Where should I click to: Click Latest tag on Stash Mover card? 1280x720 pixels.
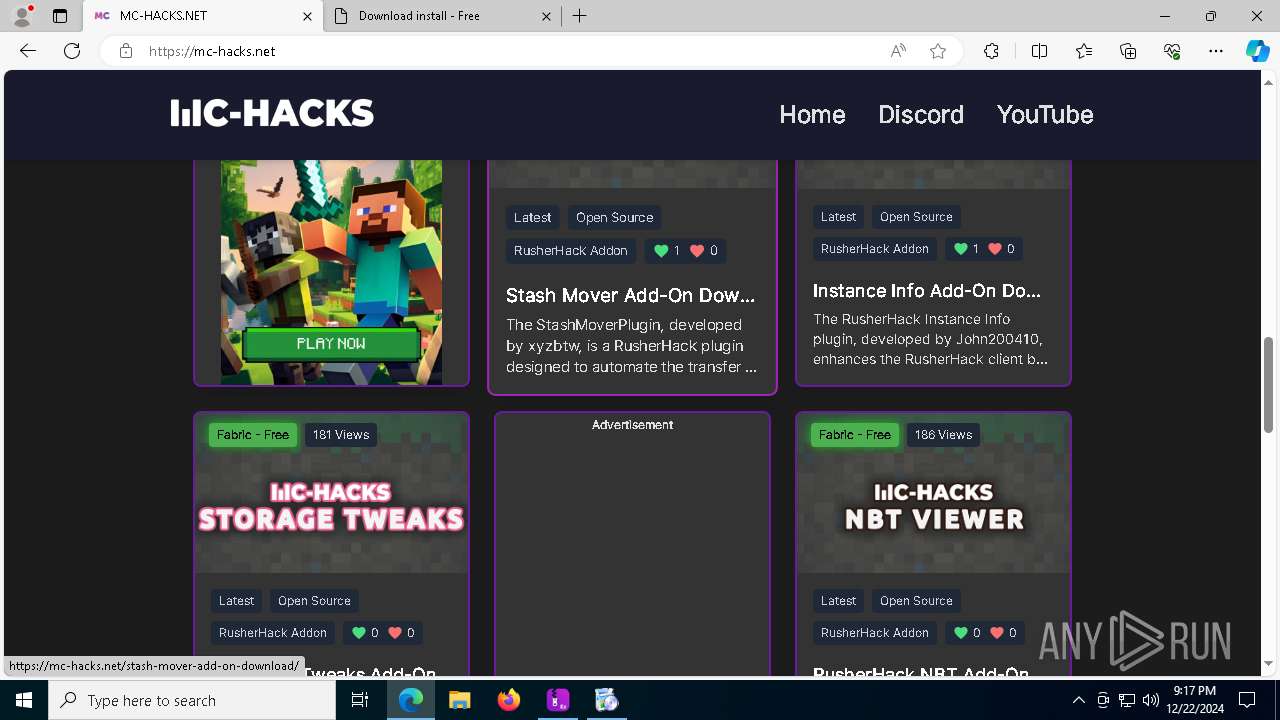tap(532, 217)
